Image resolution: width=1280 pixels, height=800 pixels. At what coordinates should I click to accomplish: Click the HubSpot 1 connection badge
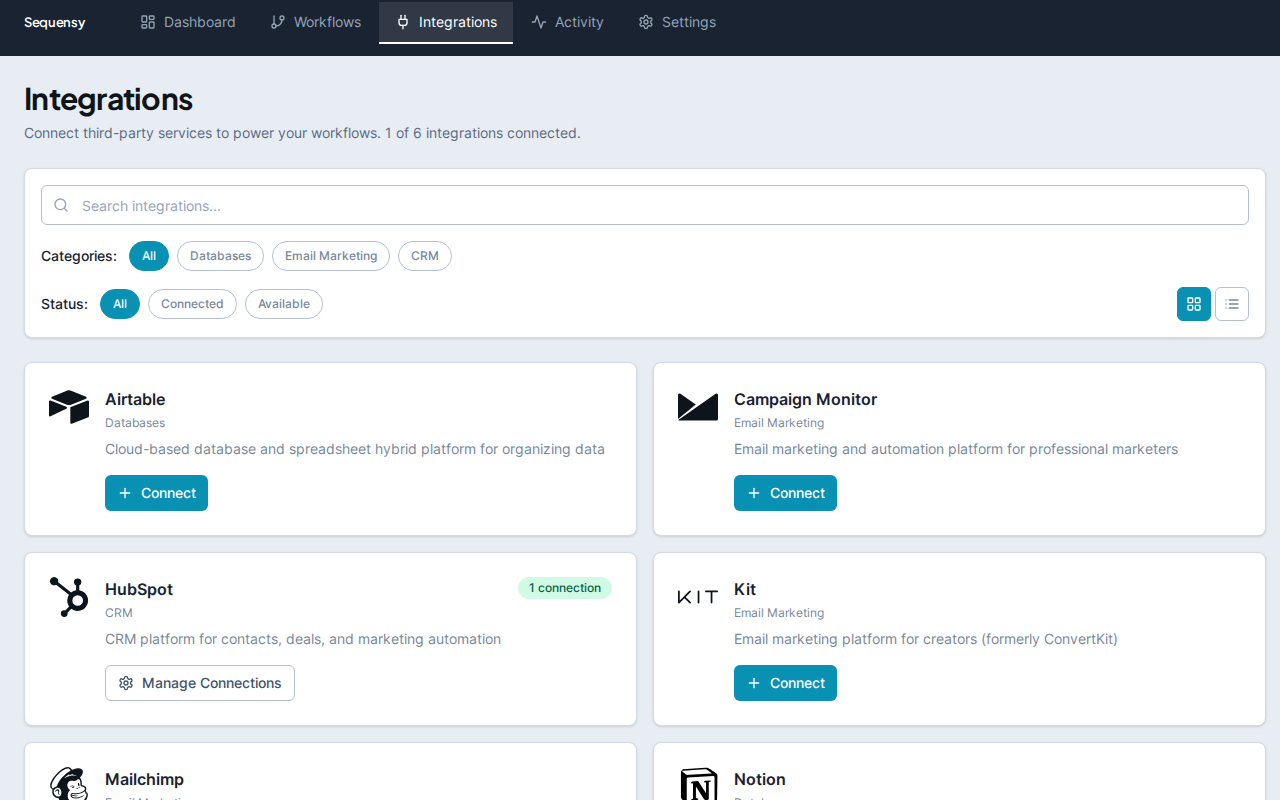[565, 588]
